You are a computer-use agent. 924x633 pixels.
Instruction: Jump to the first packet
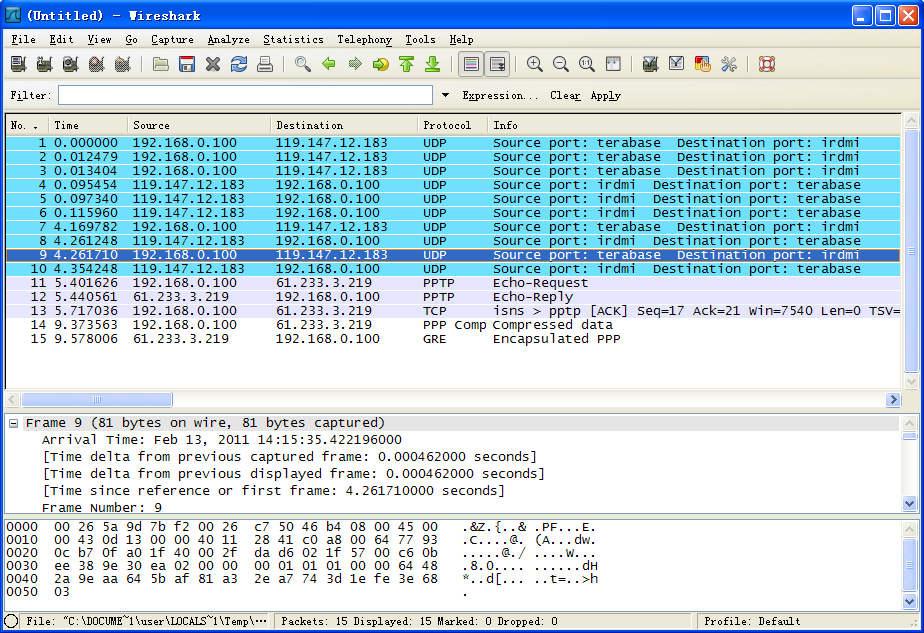click(407, 64)
